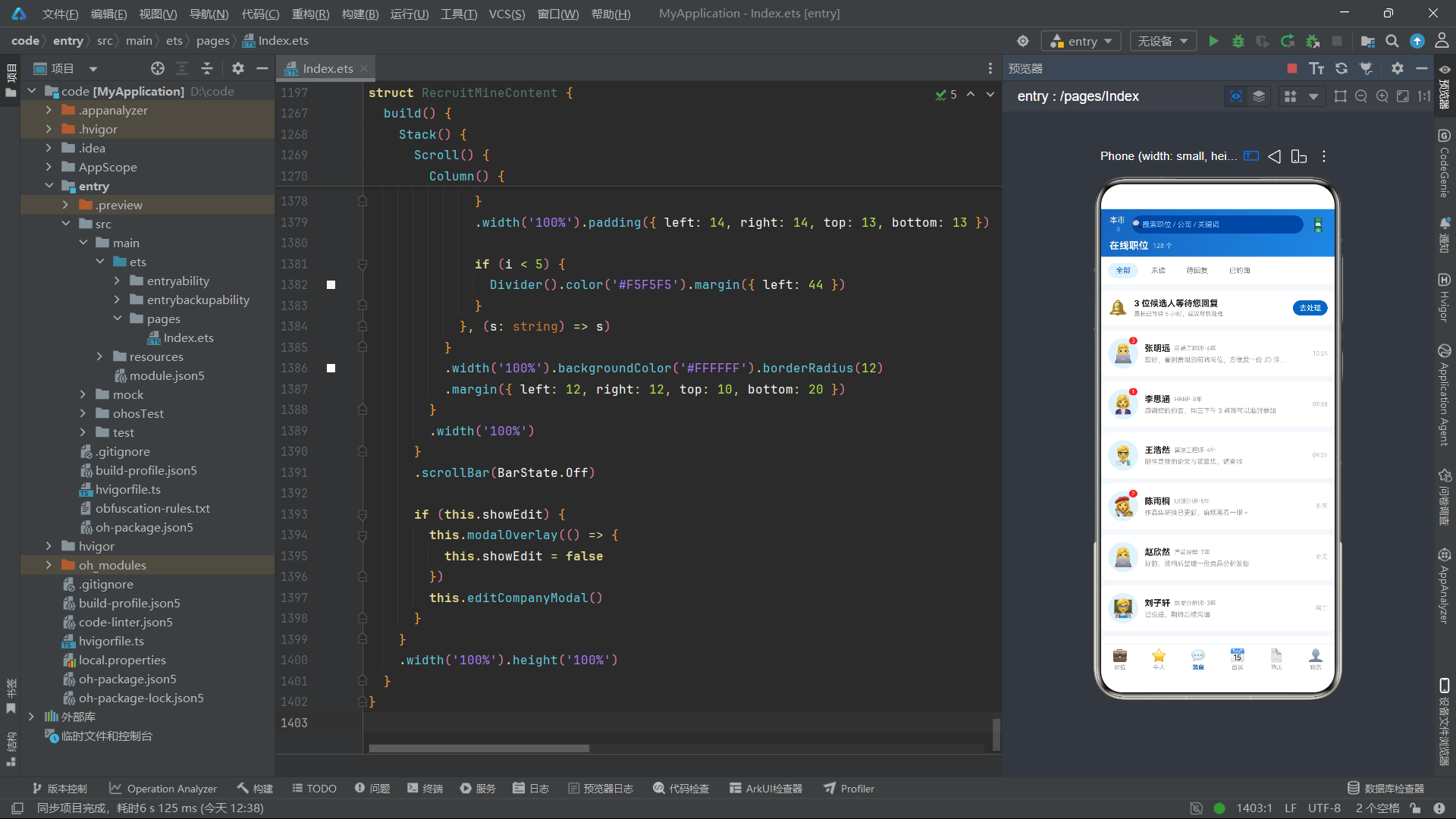Zoom out the preview

tap(1361, 96)
